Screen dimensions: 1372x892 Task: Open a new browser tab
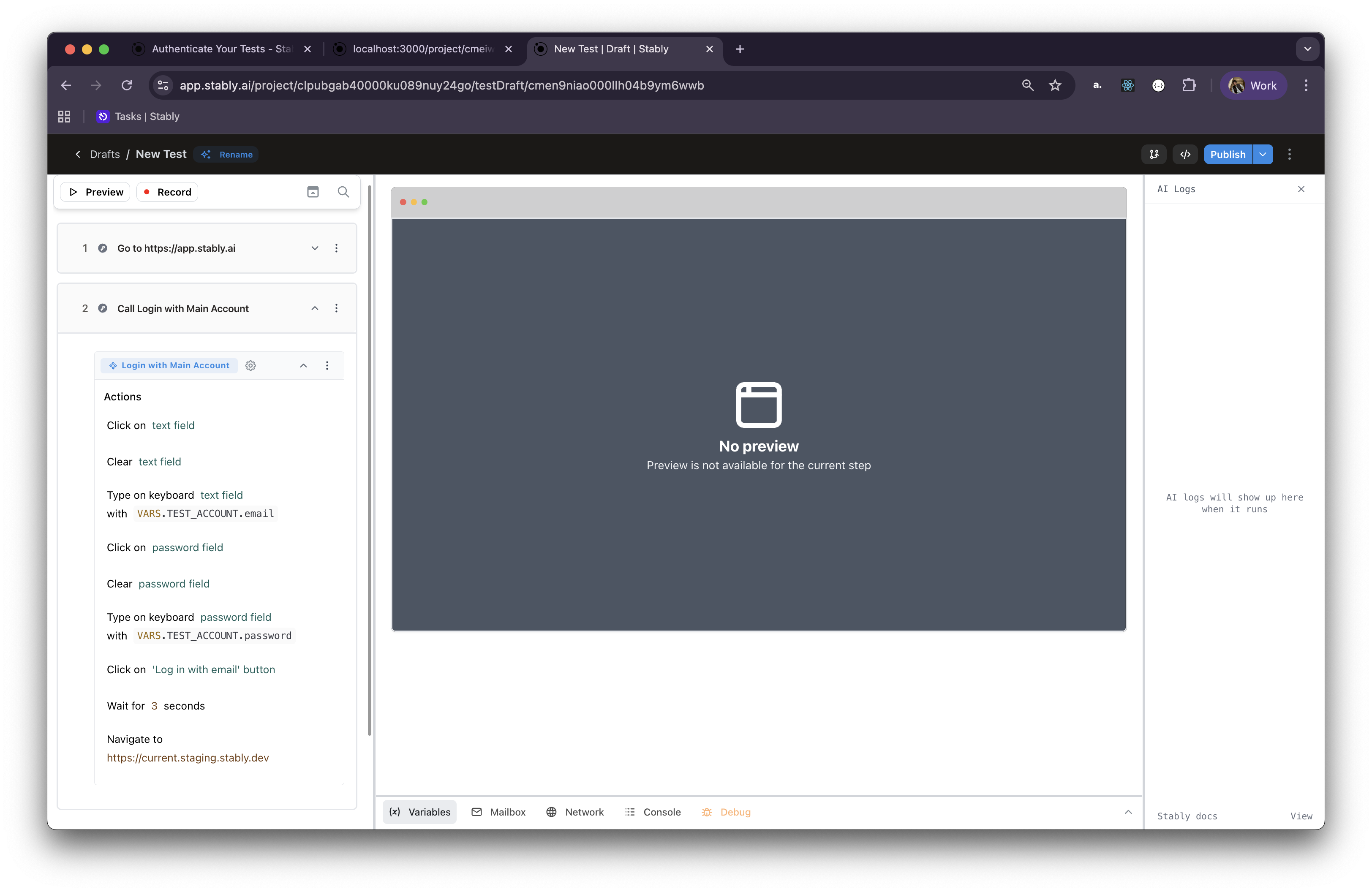[740, 49]
